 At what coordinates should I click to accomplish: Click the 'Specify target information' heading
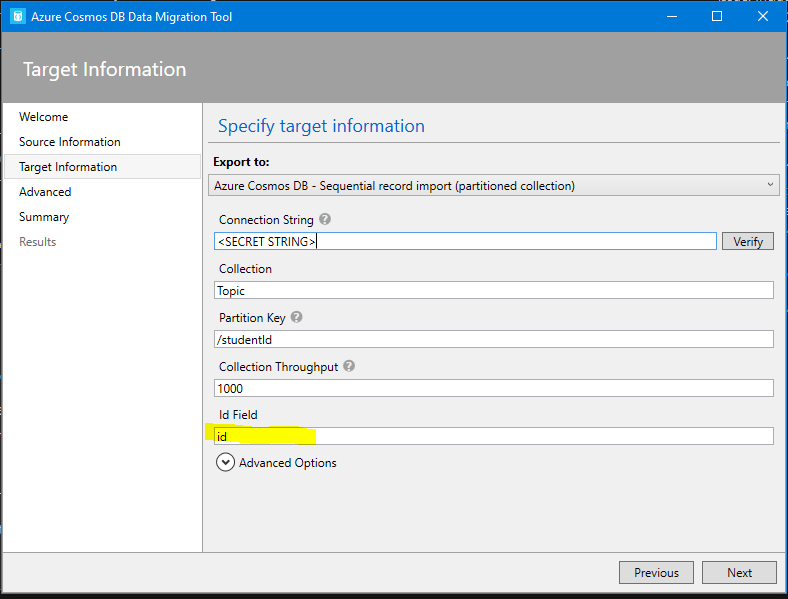[321, 126]
